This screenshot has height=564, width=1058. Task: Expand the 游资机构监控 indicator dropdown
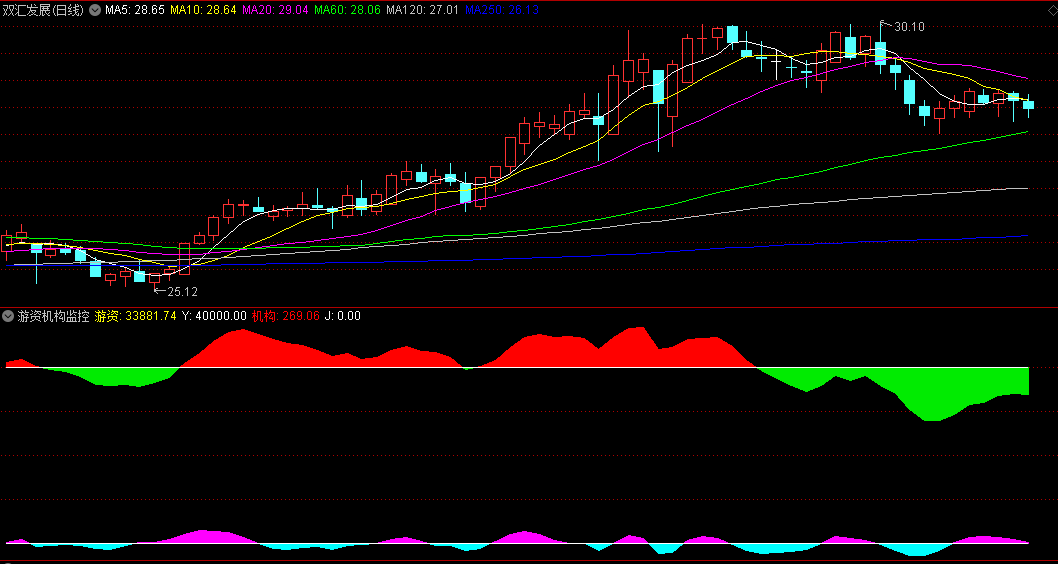8,316
